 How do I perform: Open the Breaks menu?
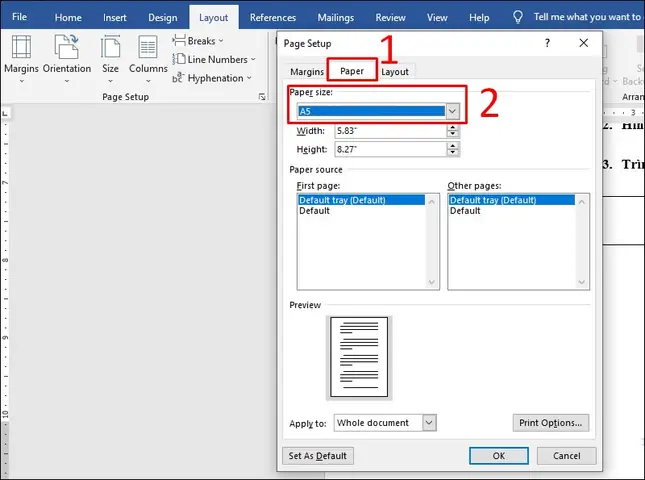pos(198,41)
